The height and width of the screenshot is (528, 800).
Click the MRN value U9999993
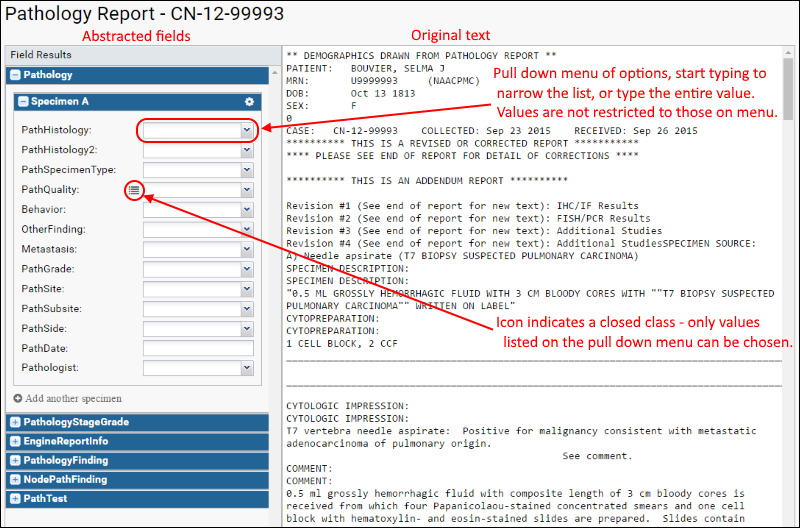[x=374, y=81]
